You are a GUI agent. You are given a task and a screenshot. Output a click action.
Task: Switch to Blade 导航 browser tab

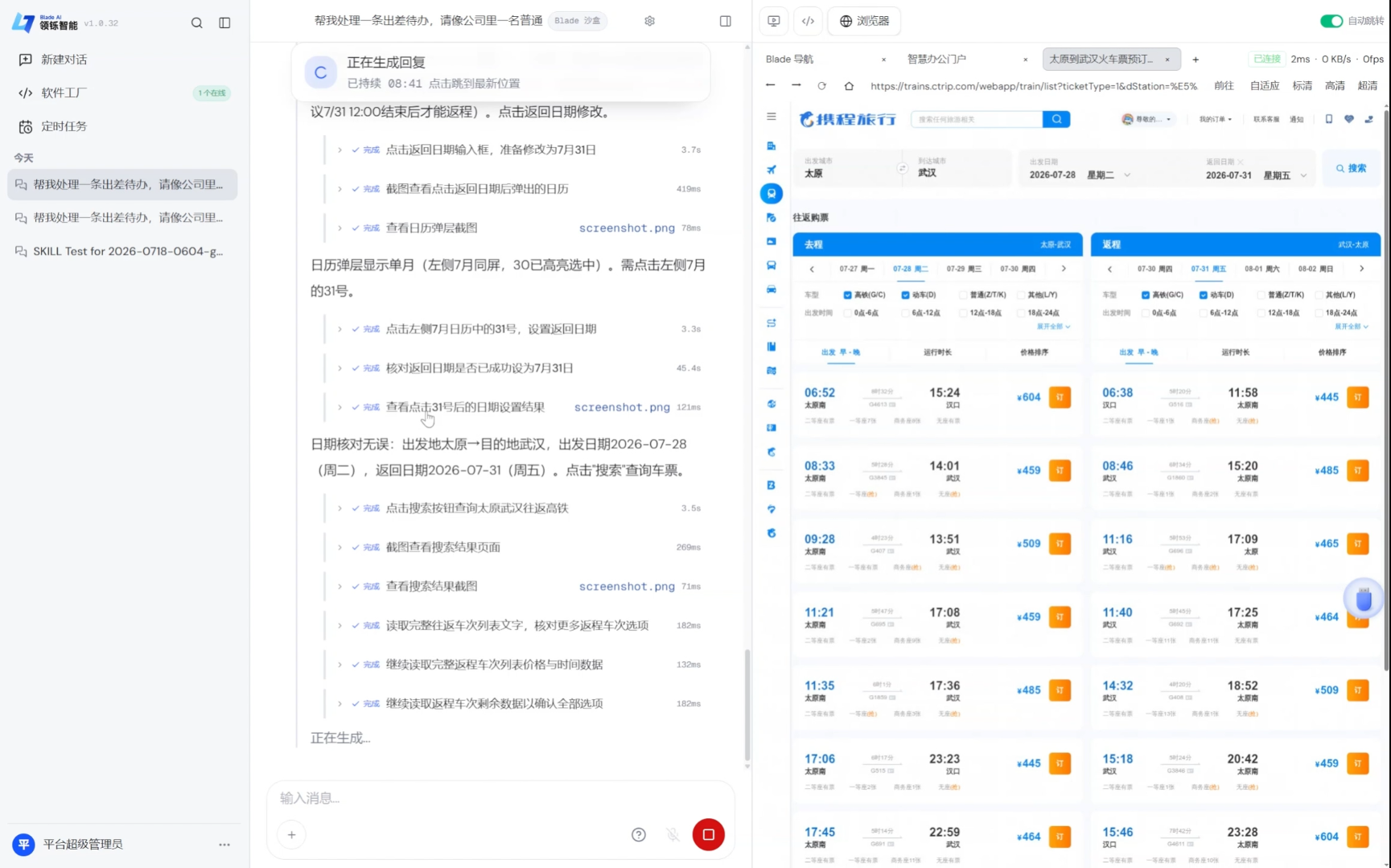pyautogui.click(x=790, y=60)
